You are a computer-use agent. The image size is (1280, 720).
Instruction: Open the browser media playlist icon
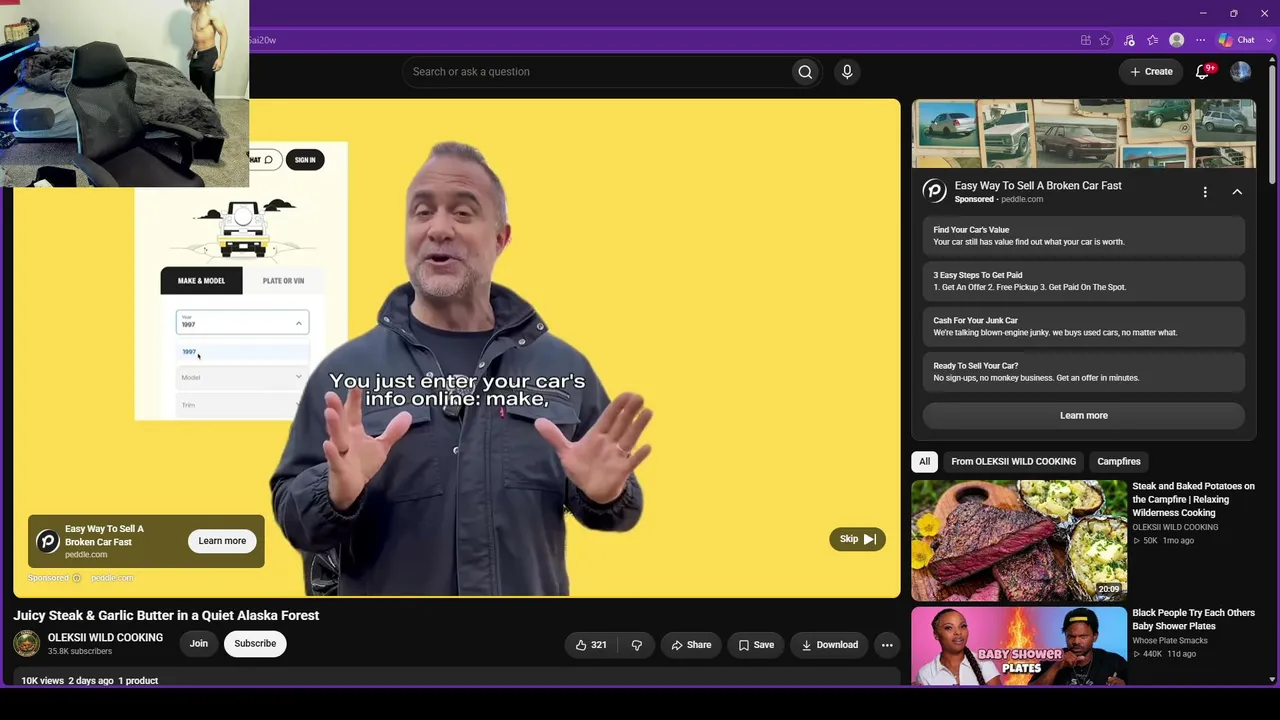1129,40
